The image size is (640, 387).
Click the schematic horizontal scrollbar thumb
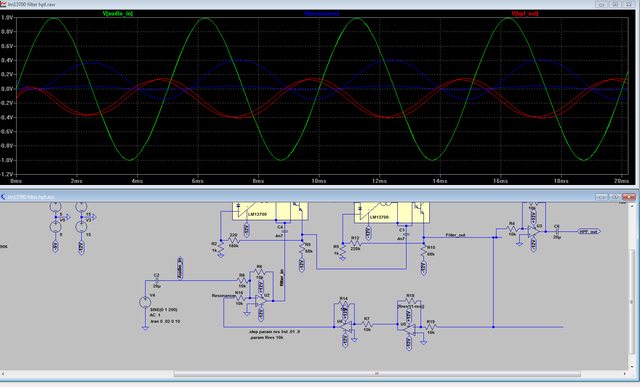377,373
